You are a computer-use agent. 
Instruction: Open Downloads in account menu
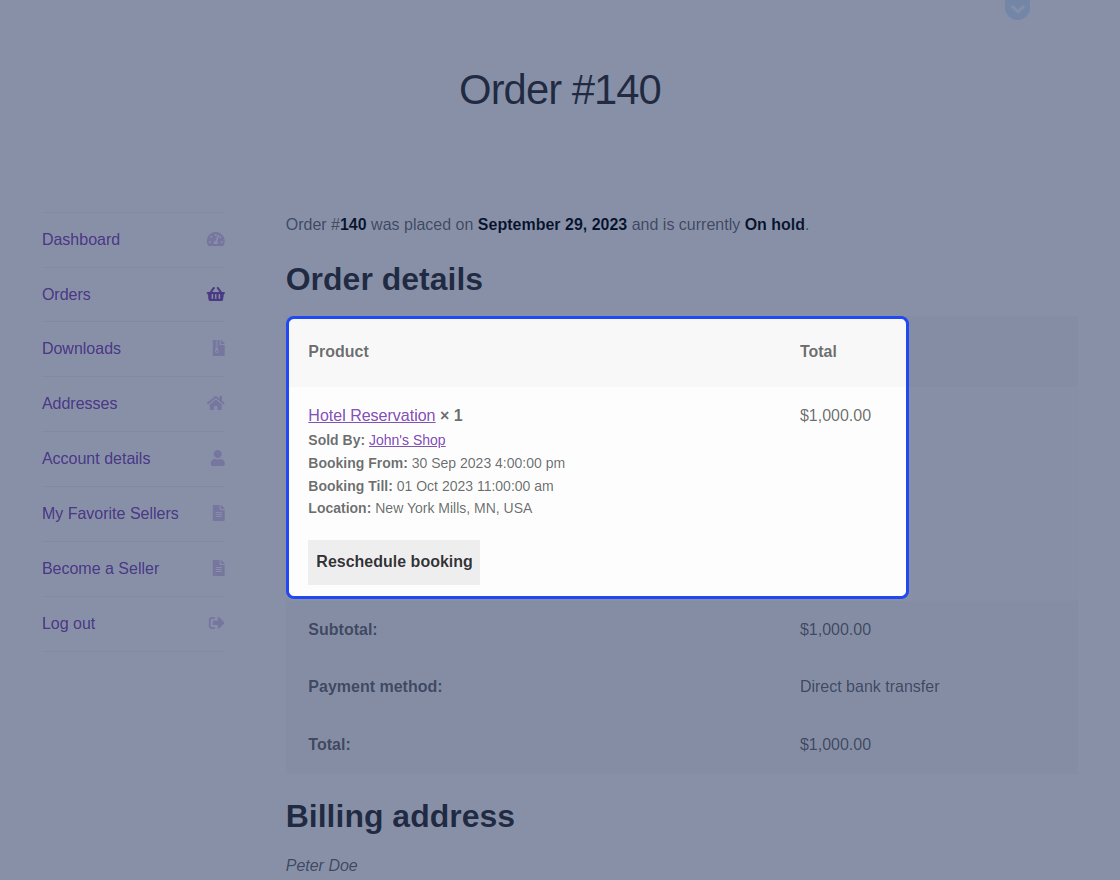click(x=81, y=348)
